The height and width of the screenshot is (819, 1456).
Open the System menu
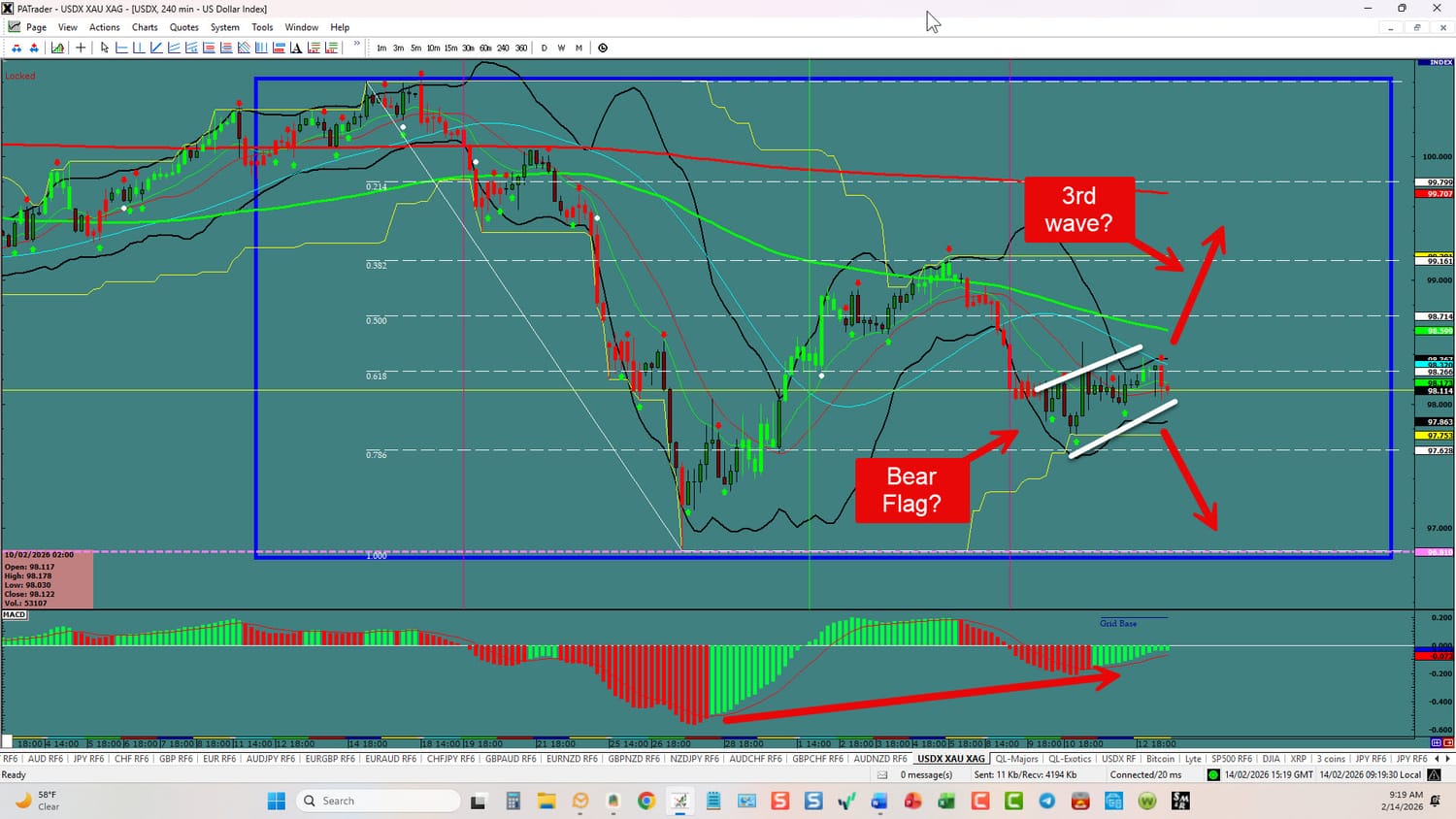click(225, 27)
